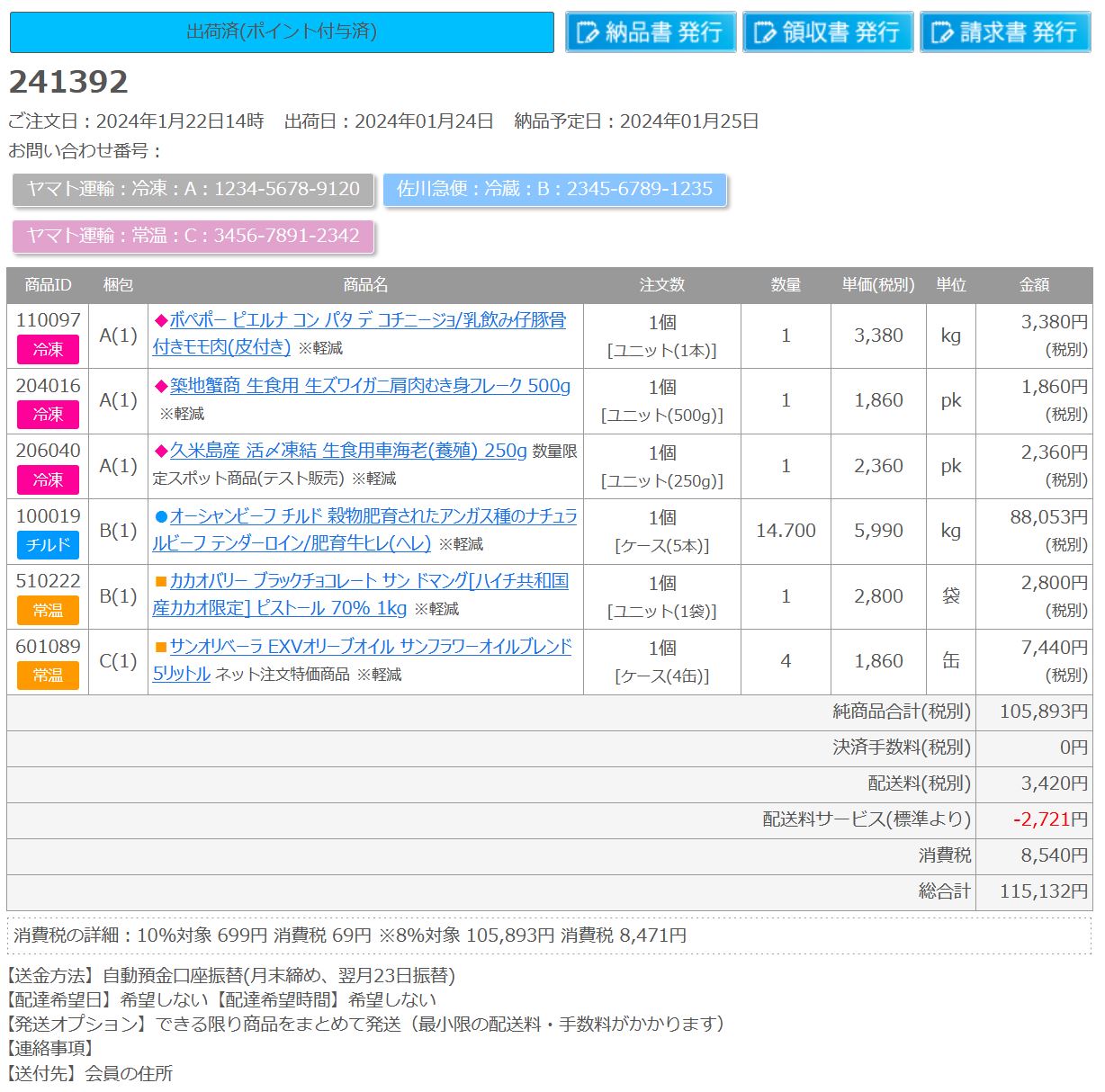Screen dimensions: 1105x1092
Task: Click the チルド badge under product 100019
Action: (x=48, y=545)
